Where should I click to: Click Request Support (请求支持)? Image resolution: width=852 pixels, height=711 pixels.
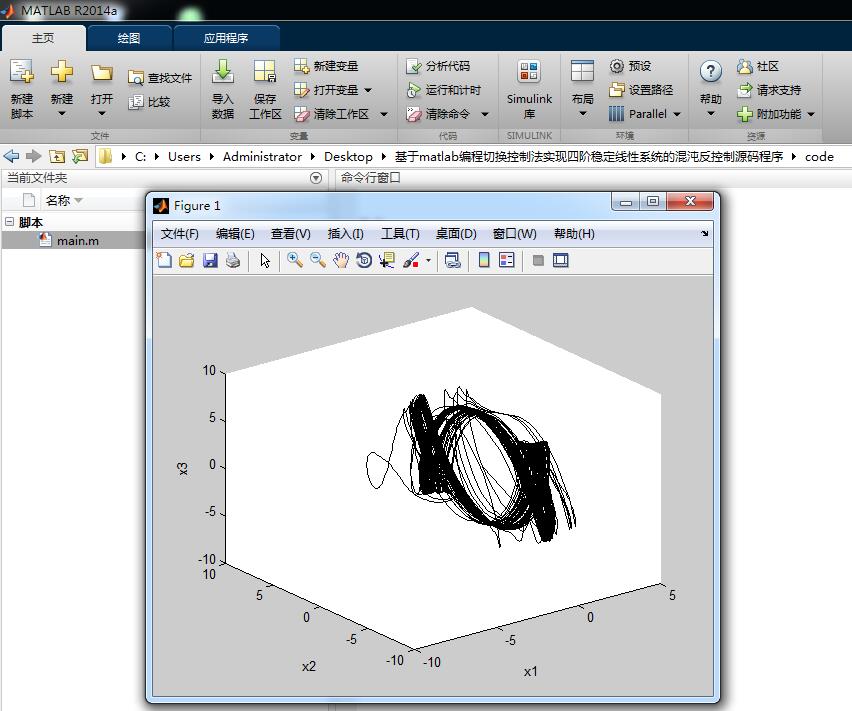tap(769, 90)
